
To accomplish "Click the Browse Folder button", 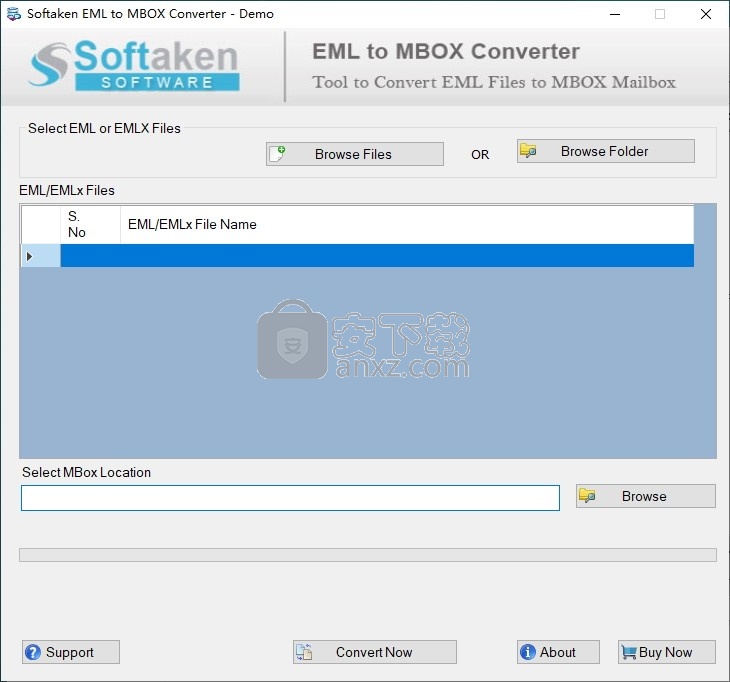I will point(606,151).
